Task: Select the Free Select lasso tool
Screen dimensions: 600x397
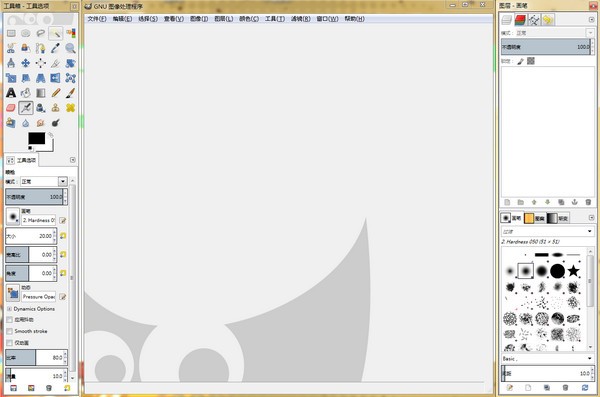Action: (41, 33)
